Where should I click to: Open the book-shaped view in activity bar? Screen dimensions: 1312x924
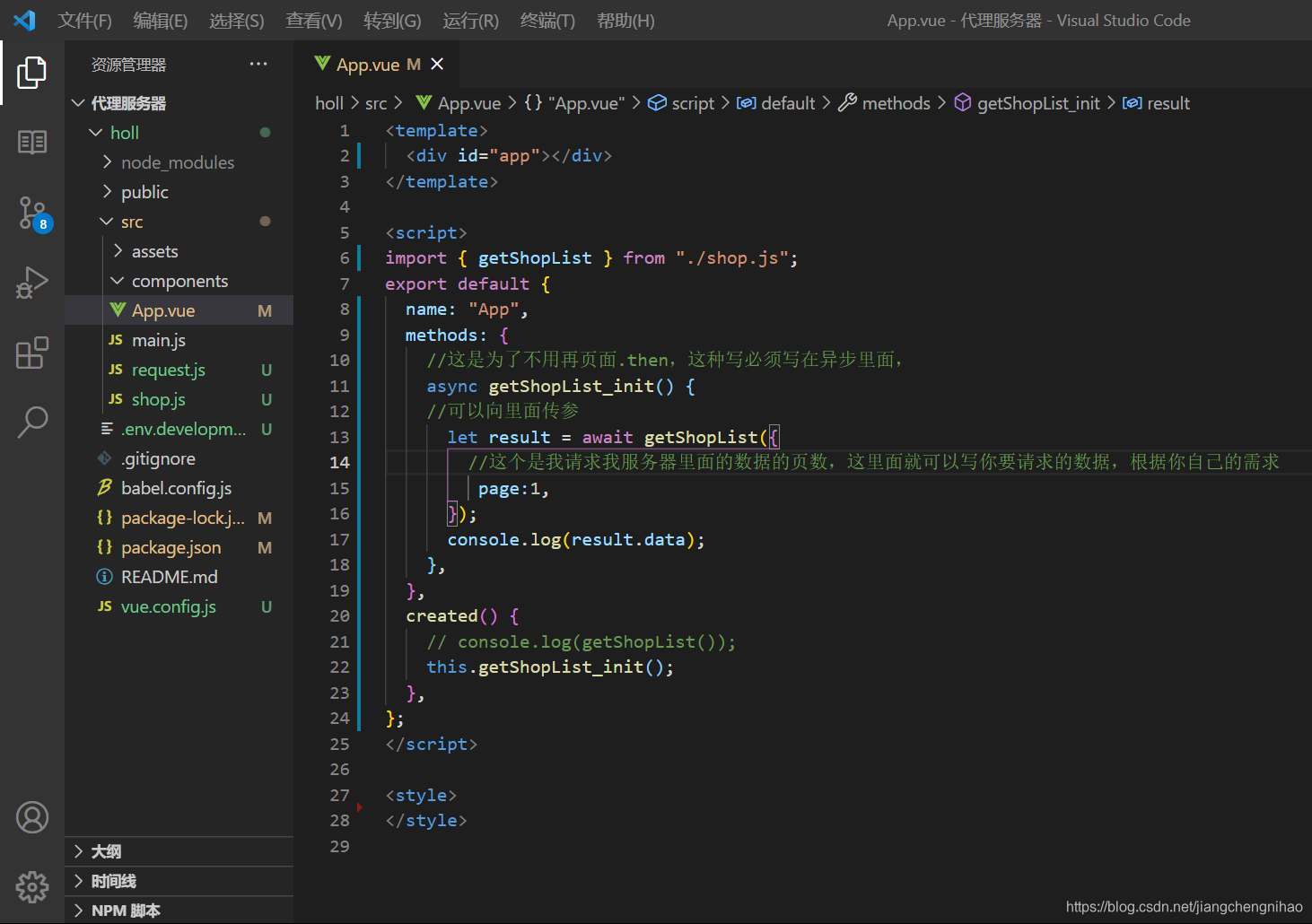[x=32, y=142]
